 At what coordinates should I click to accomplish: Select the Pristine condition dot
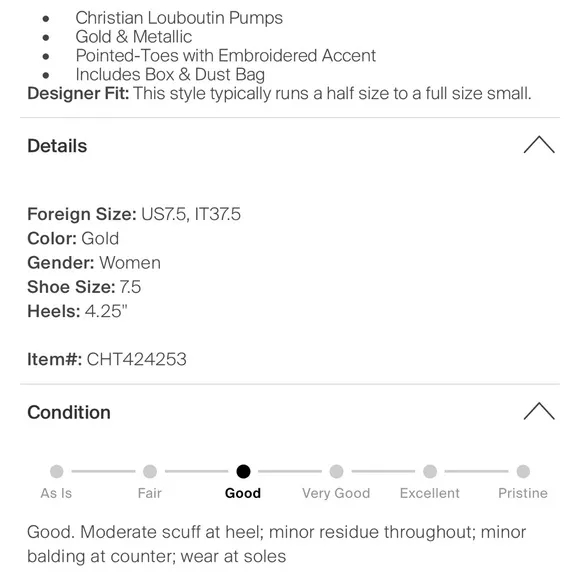tap(523, 471)
